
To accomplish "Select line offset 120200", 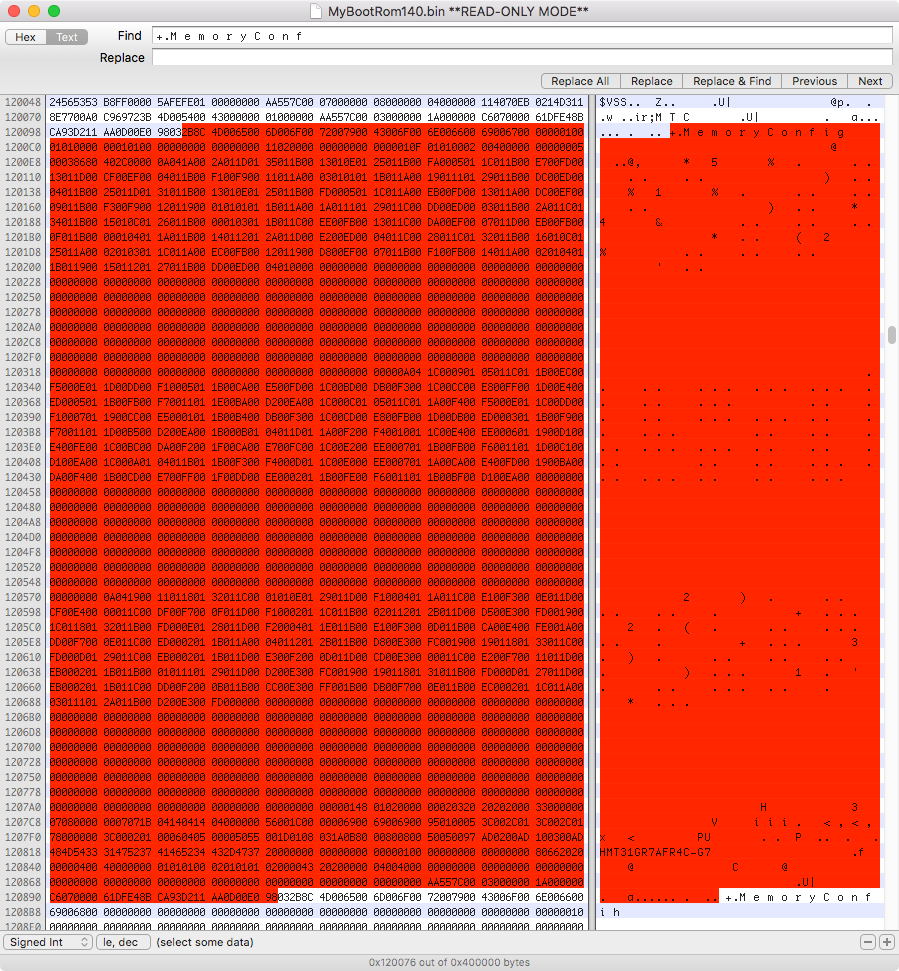I will point(23,267).
